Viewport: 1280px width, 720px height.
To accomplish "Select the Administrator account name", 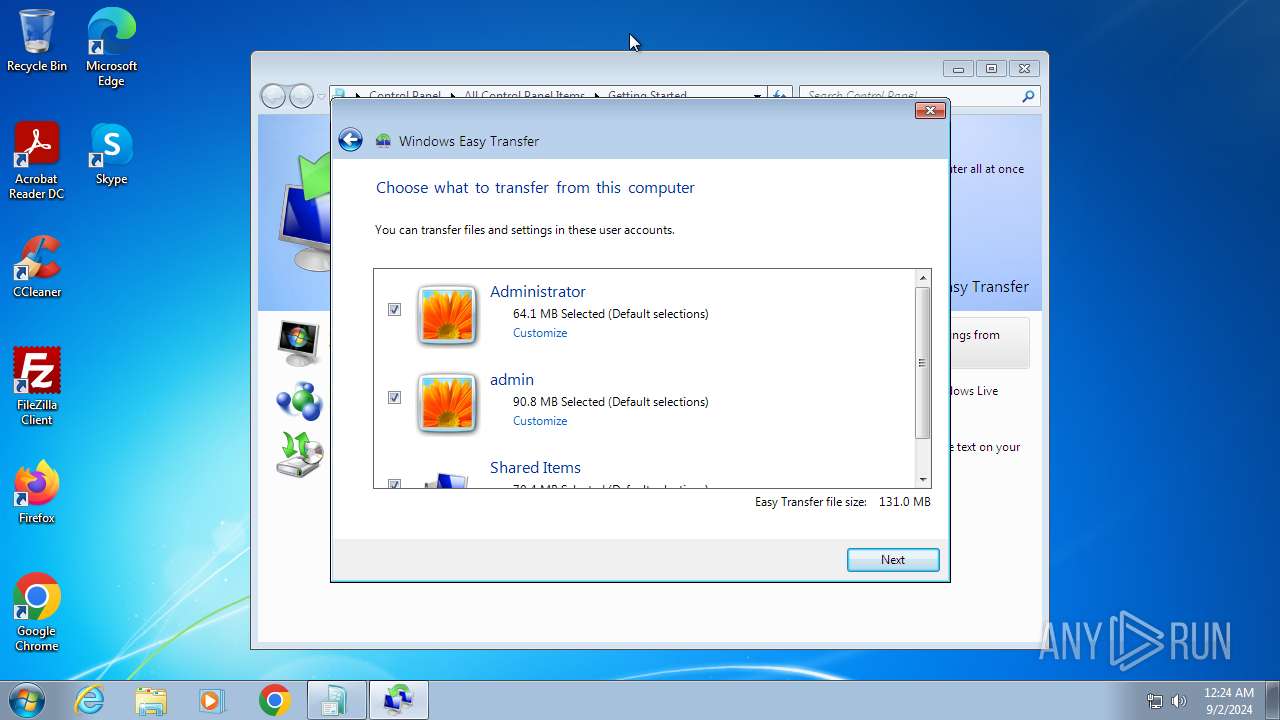I will pyautogui.click(x=538, y=291).
